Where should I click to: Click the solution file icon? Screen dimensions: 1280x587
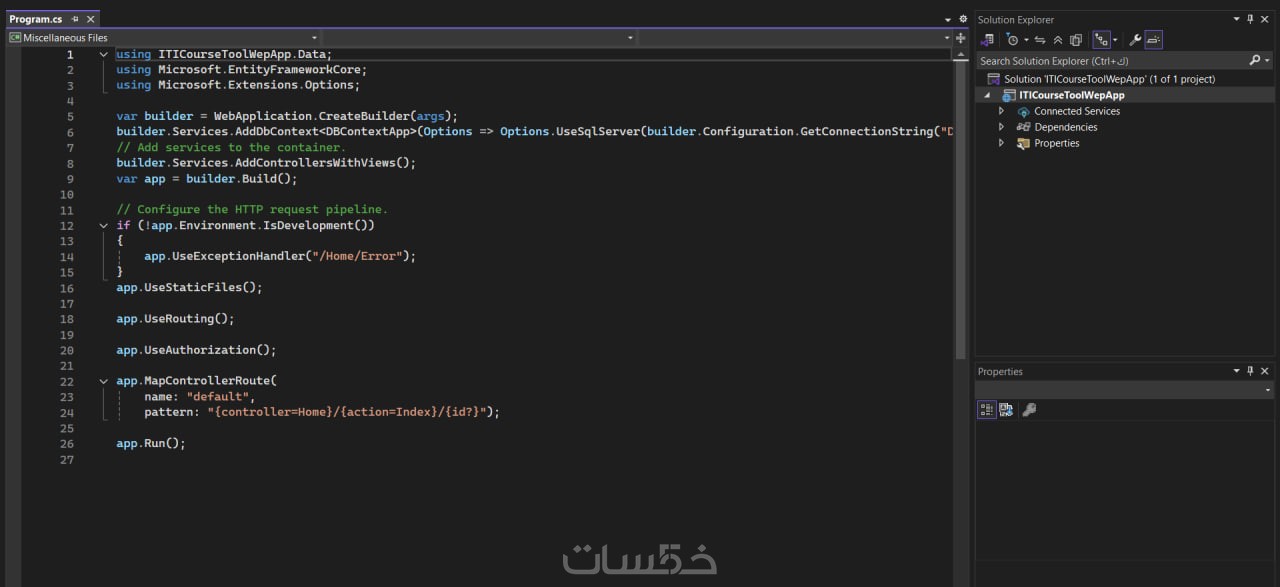[x=993, y=79]
